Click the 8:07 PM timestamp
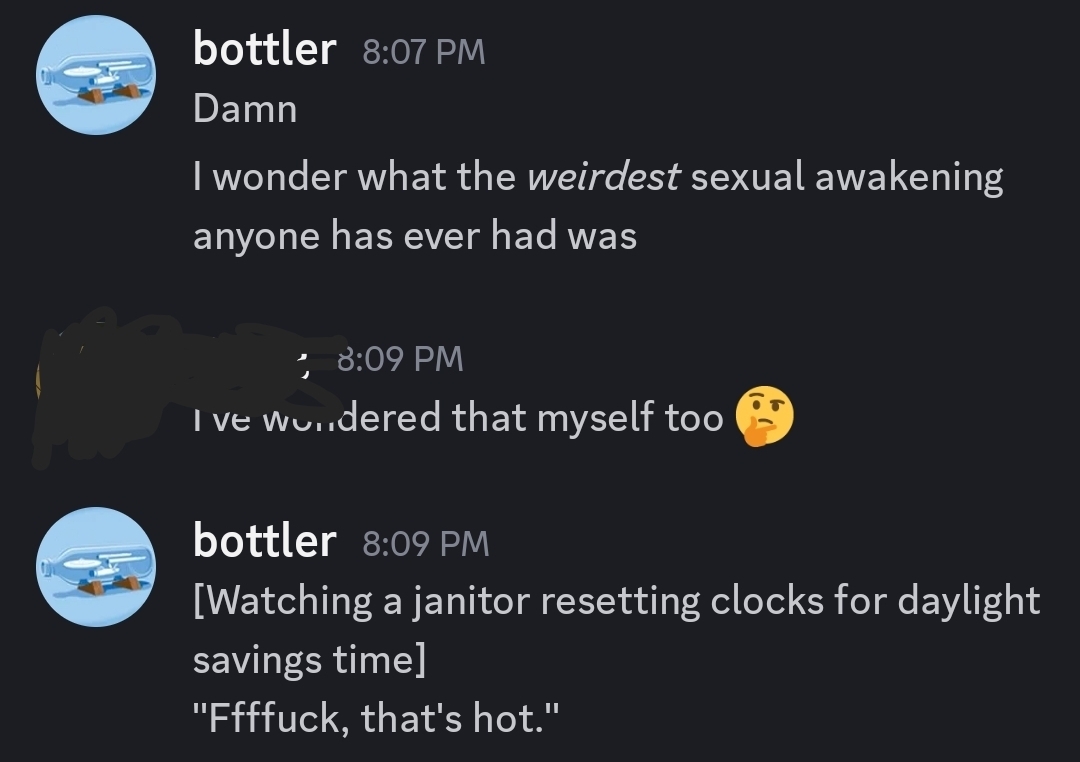This screenshot has width=1080, height=762. pos(424,52)
